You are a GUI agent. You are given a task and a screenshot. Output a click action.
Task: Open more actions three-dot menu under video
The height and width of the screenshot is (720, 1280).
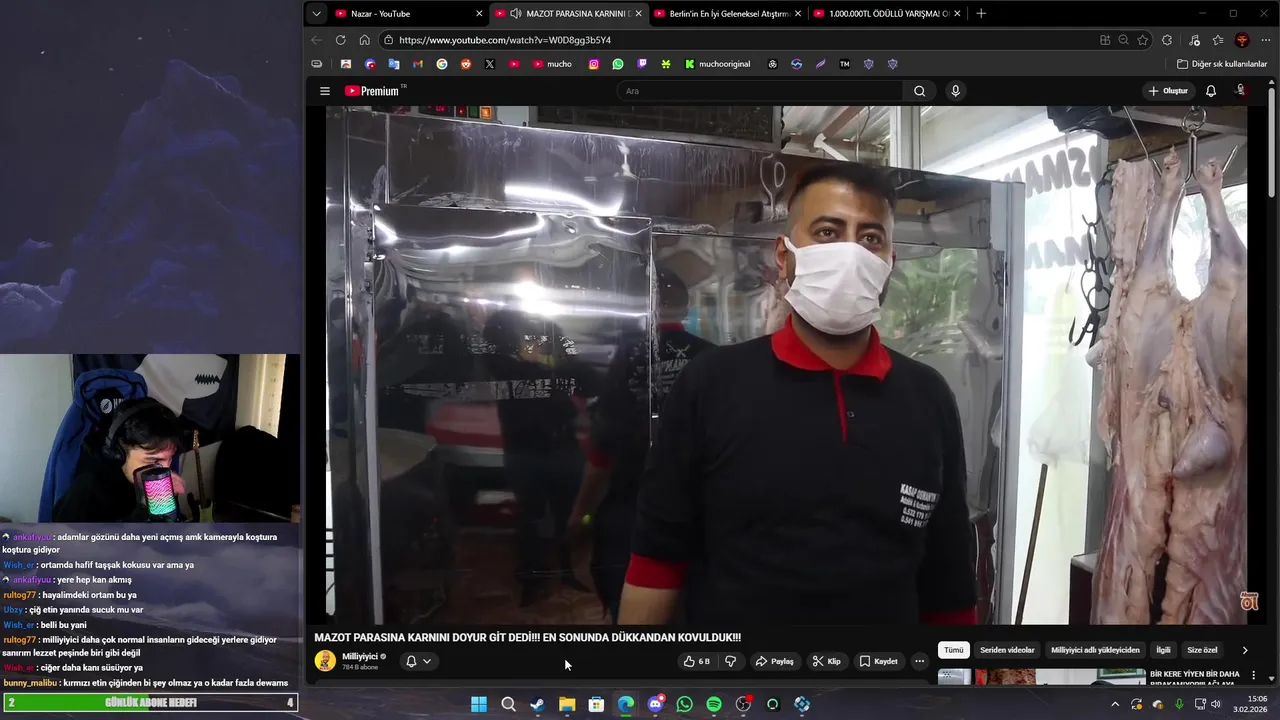coord(919,661)
